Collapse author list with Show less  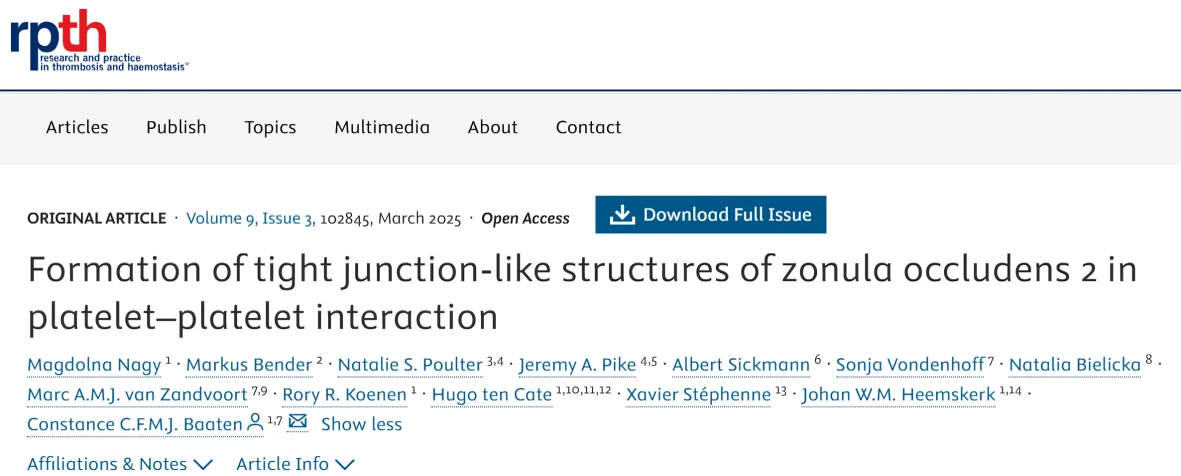pyautogui.click(x=361, y=424)
